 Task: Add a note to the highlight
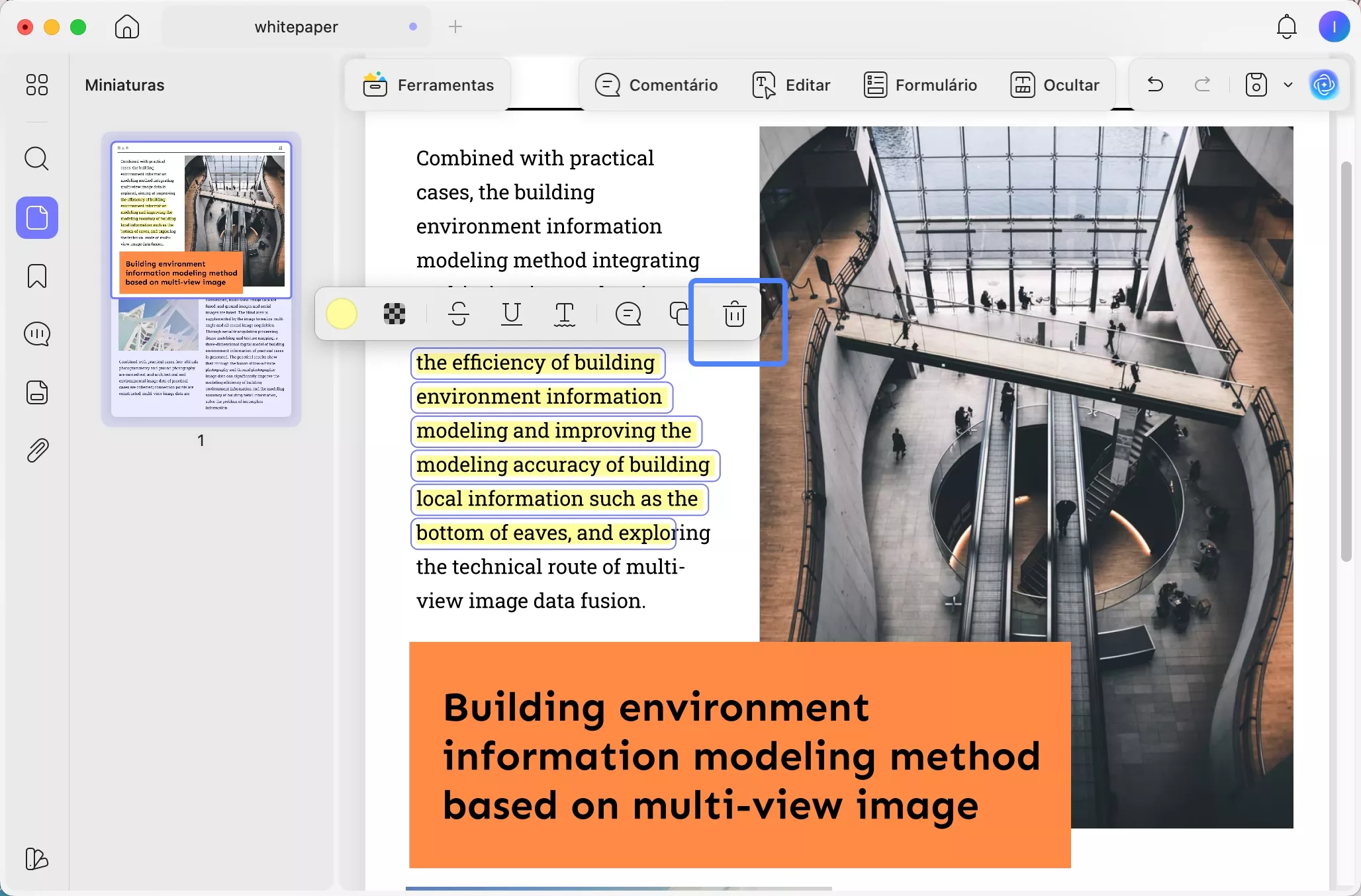[x=628, y=314]
